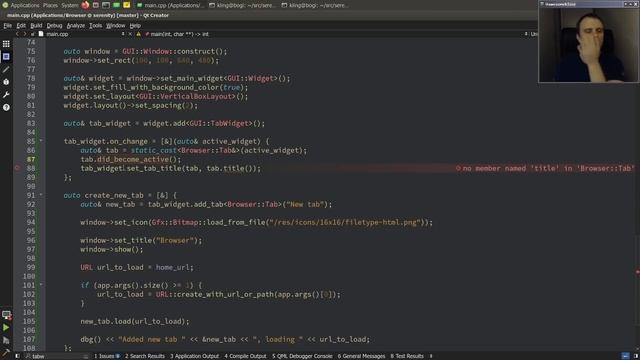The height and width of the screenshot is (360, 640).
Task: Open the kit selector monitor icon
Action: pos(6,315)
